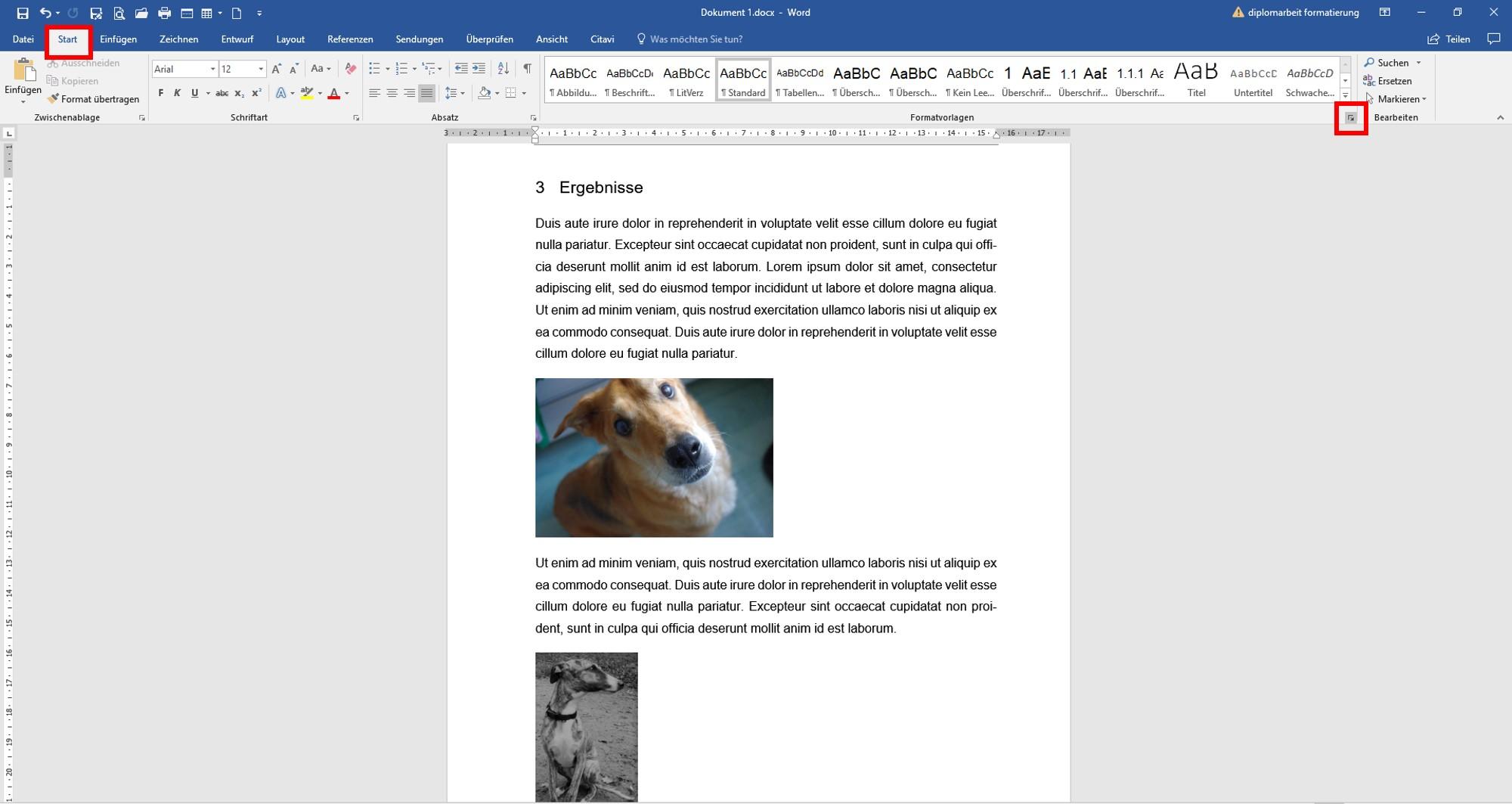
Task: Open the change case Aa dropdown
Action: pos(321,69)
